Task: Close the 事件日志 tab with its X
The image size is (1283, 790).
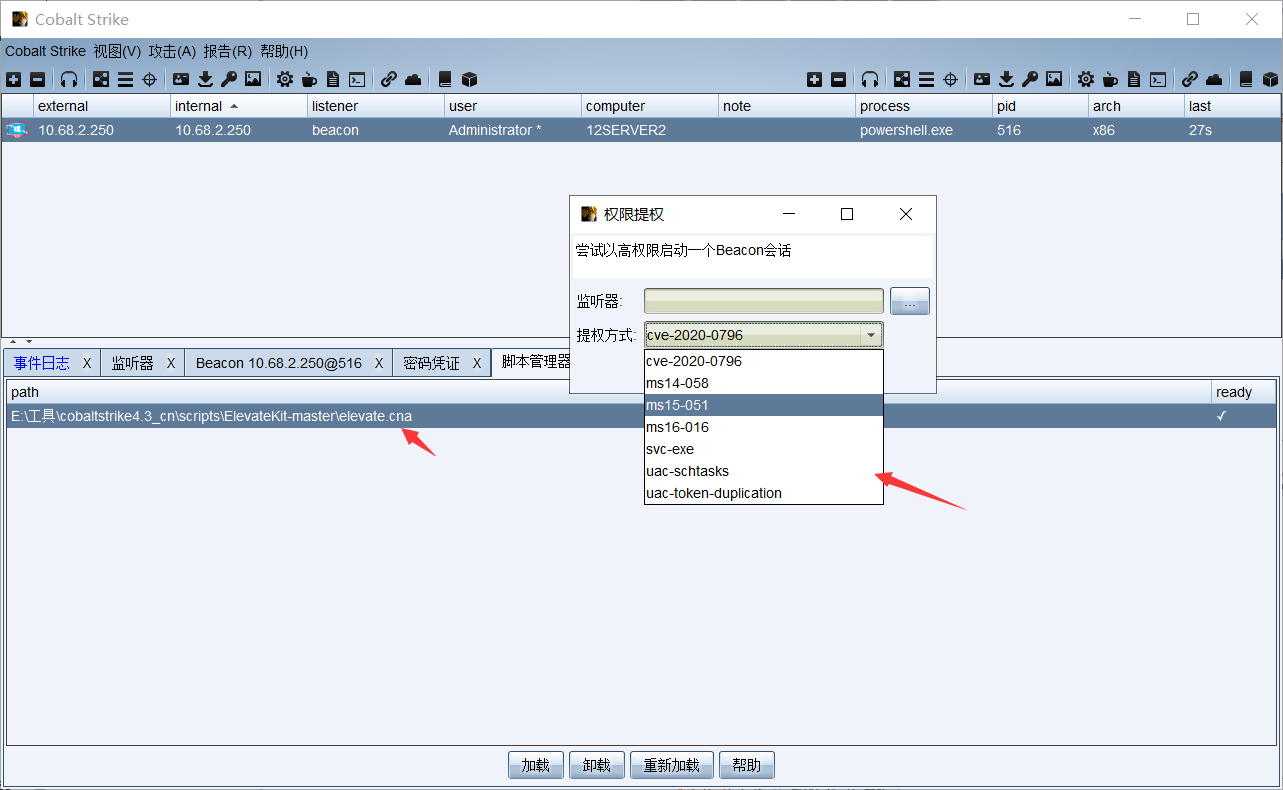Action: pyautogui.click(x=87, y=363)
